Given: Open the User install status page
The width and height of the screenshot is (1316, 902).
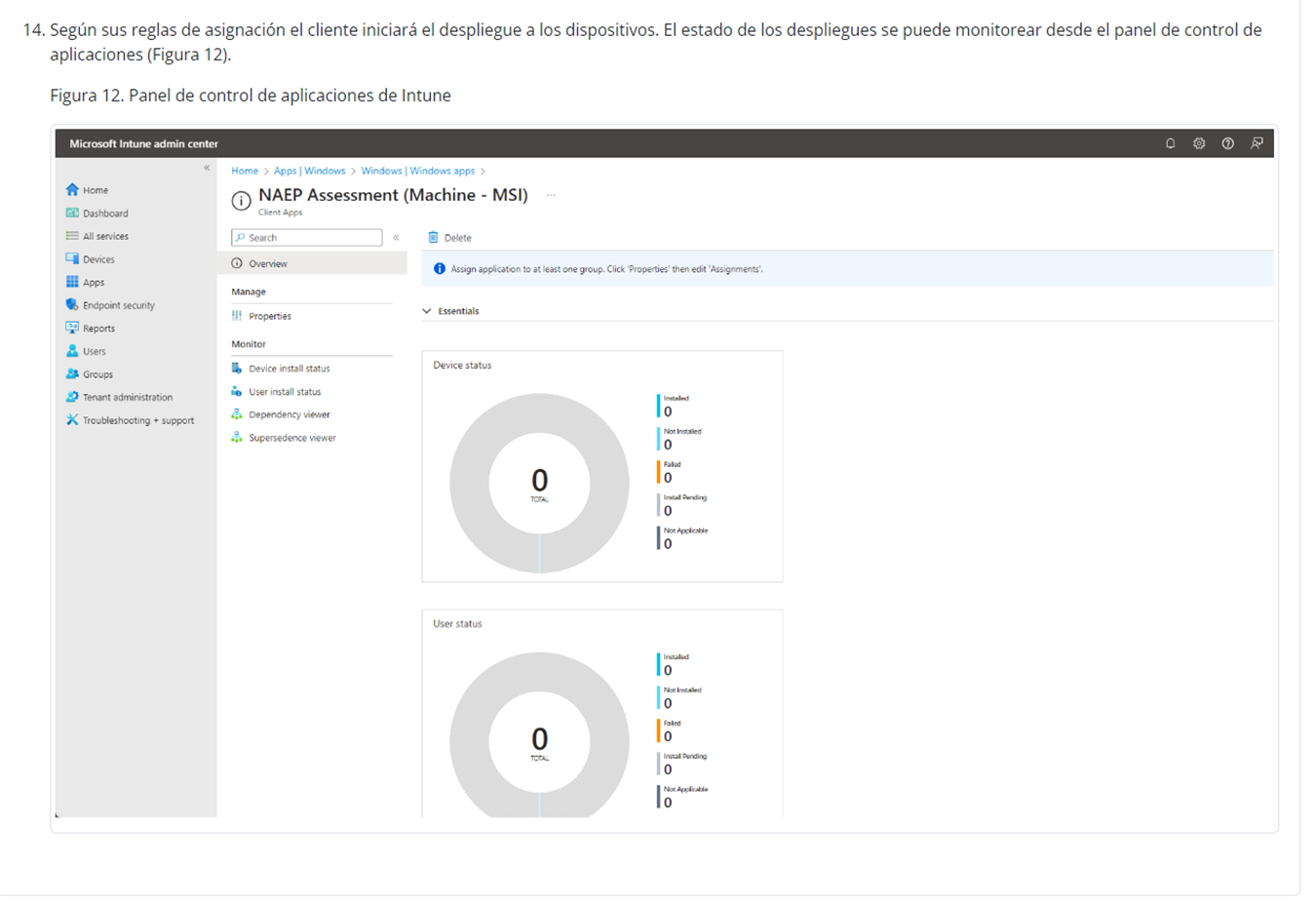Looking at the screenshot, I should point(284,392).
